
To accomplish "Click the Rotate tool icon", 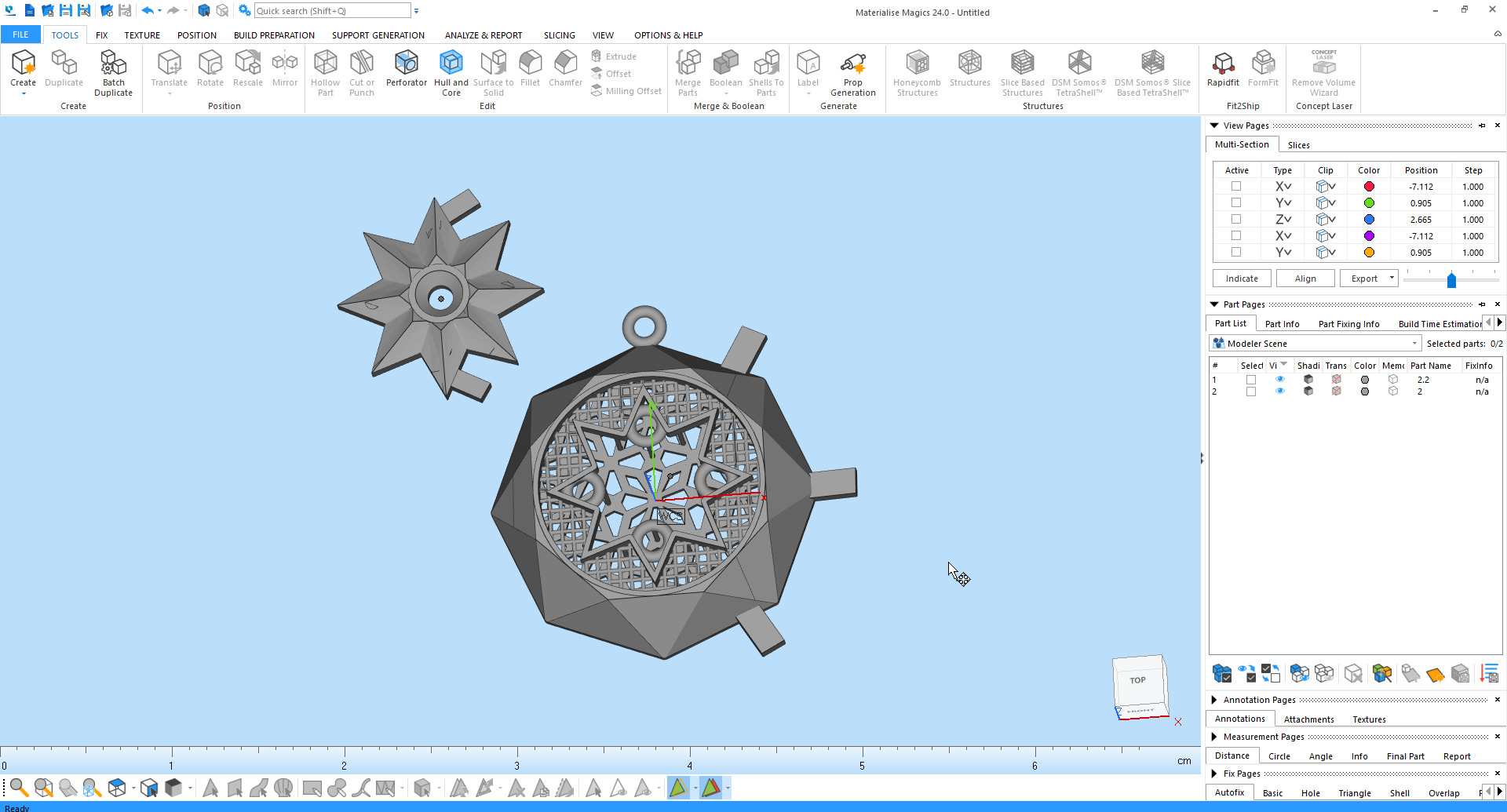I will tap(210, 62).
